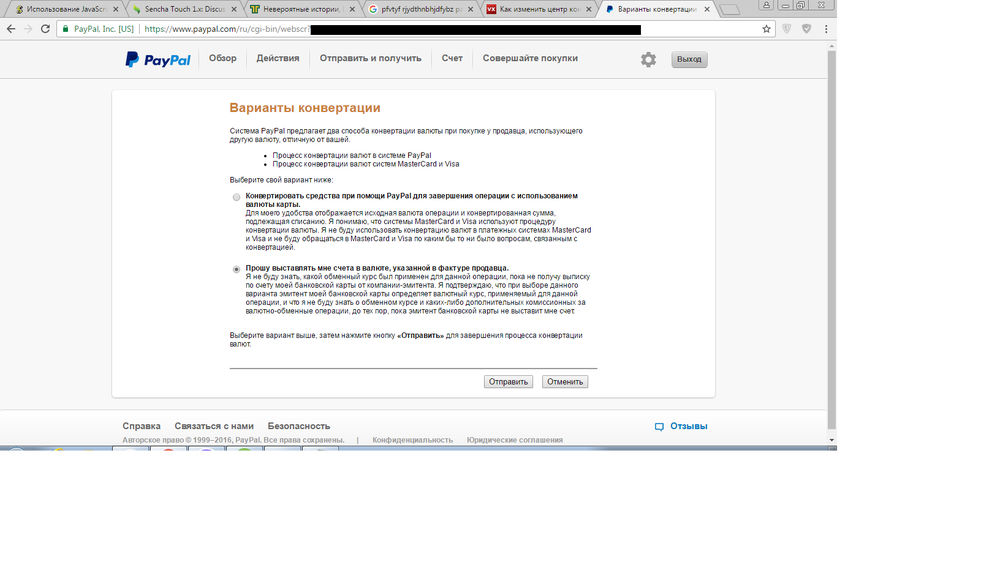Open Связаться с нами footer link

pos(214,426)
